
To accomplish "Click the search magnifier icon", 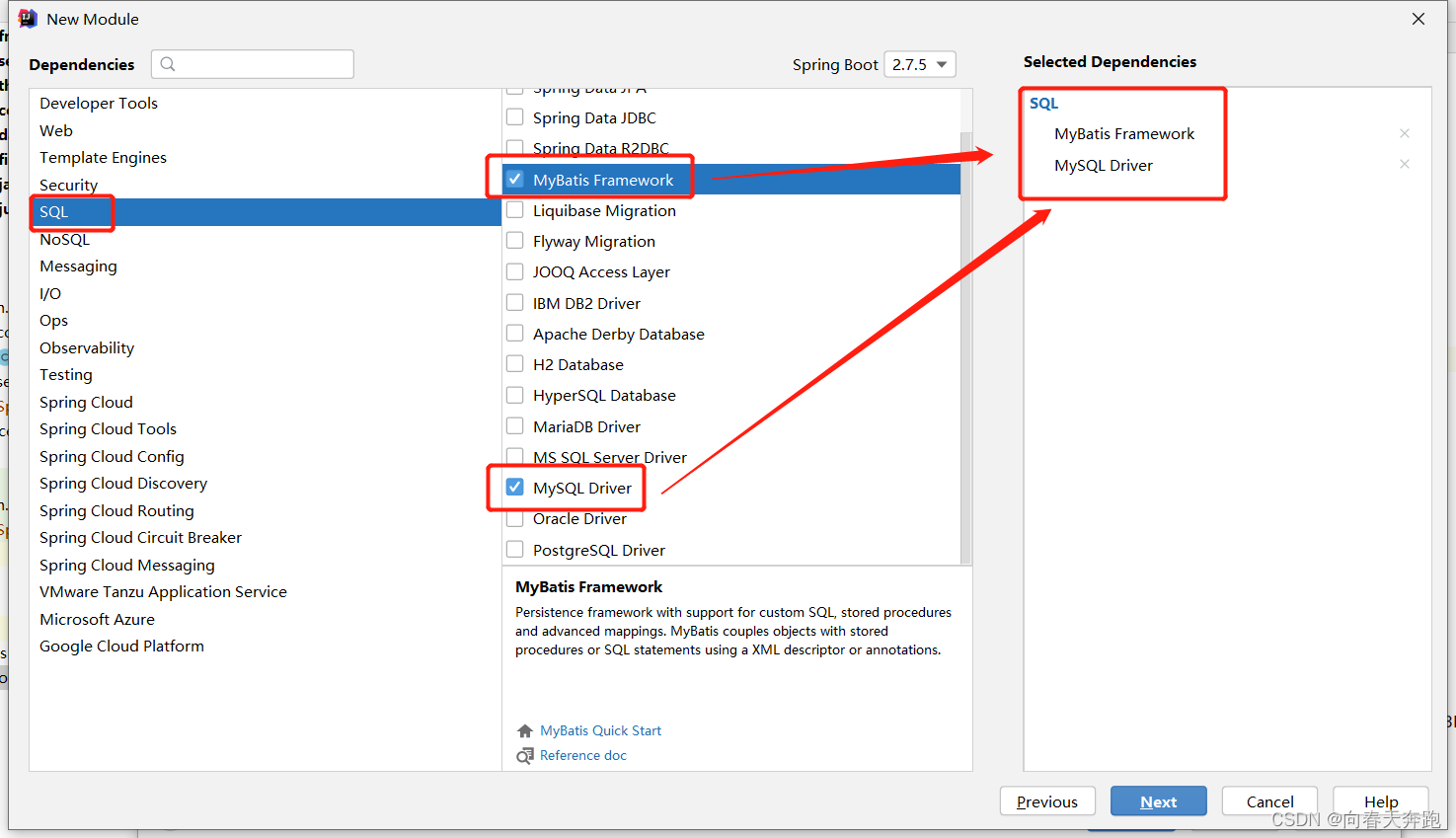I will point(168,64).
